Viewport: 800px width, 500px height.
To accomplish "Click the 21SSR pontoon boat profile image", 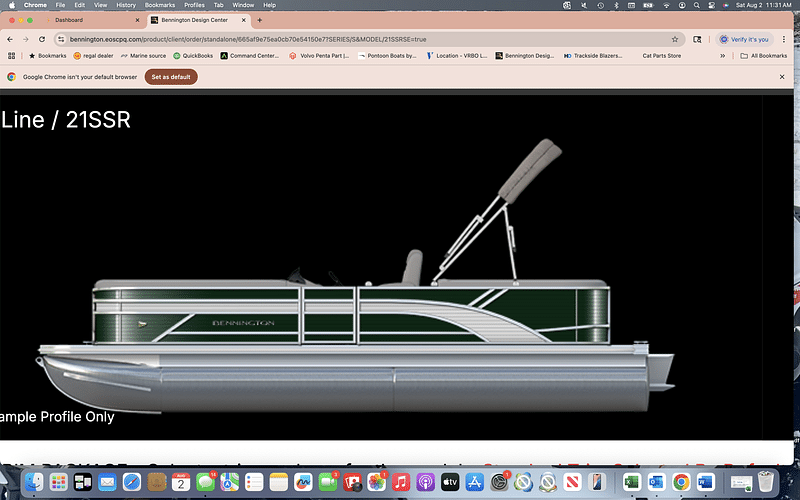I will pos(356,276).
